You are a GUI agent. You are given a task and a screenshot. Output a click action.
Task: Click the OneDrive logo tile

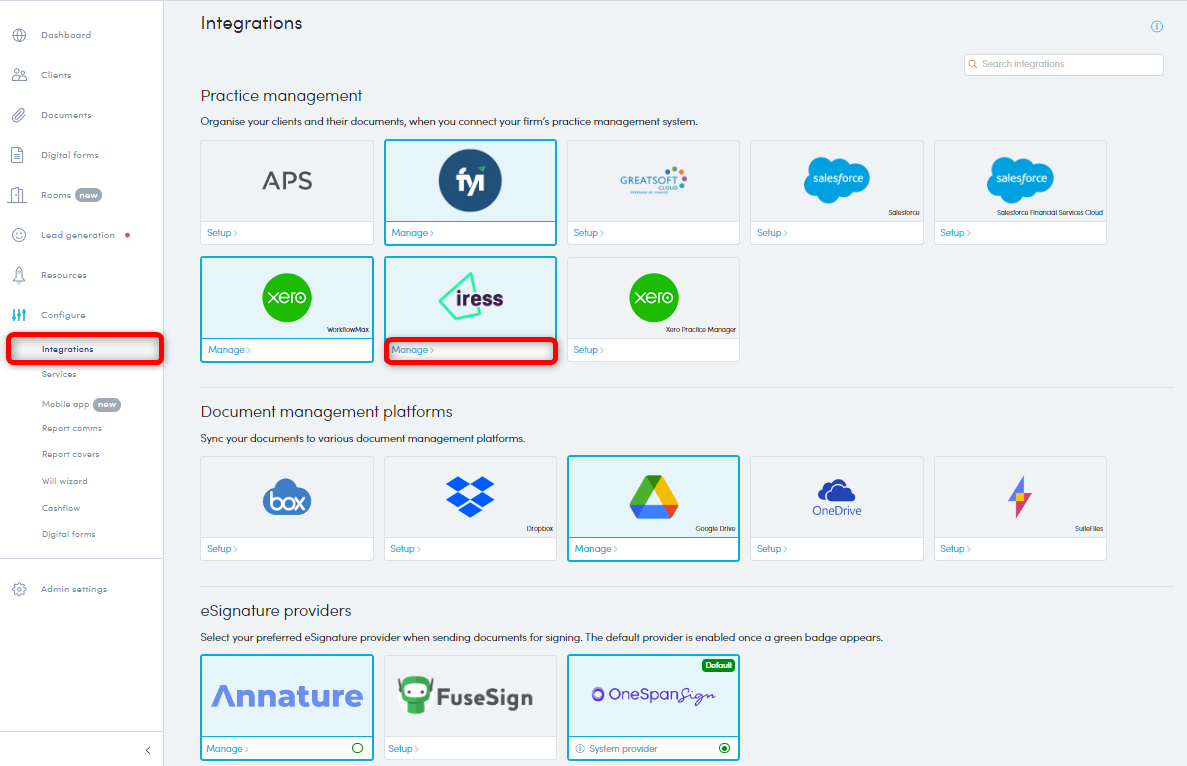[837, 497]
